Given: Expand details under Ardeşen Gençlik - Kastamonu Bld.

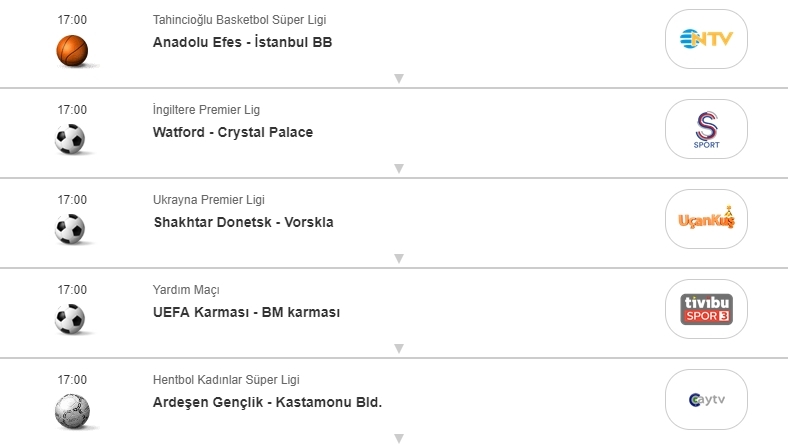Looking at the screenshot, I should (x=398, y=438).
